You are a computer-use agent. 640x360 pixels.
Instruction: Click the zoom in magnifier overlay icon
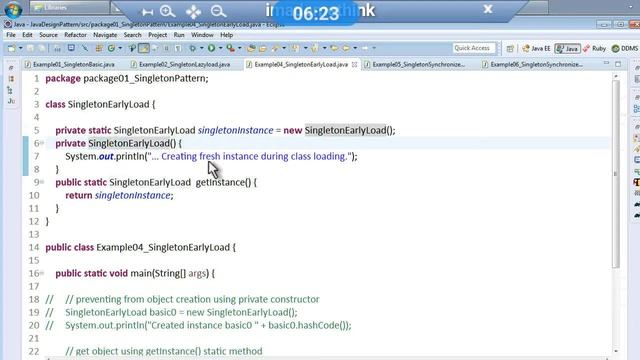click(167, 11)
